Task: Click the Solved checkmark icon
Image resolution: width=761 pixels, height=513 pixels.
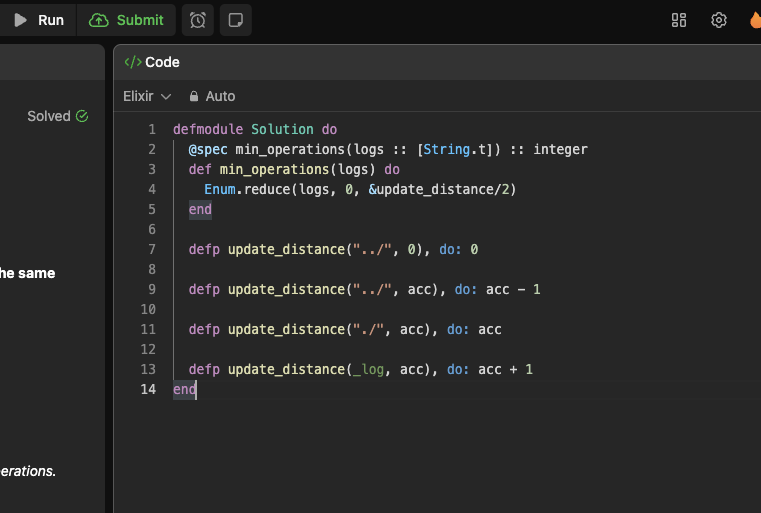Action: (x=82, y=116)
